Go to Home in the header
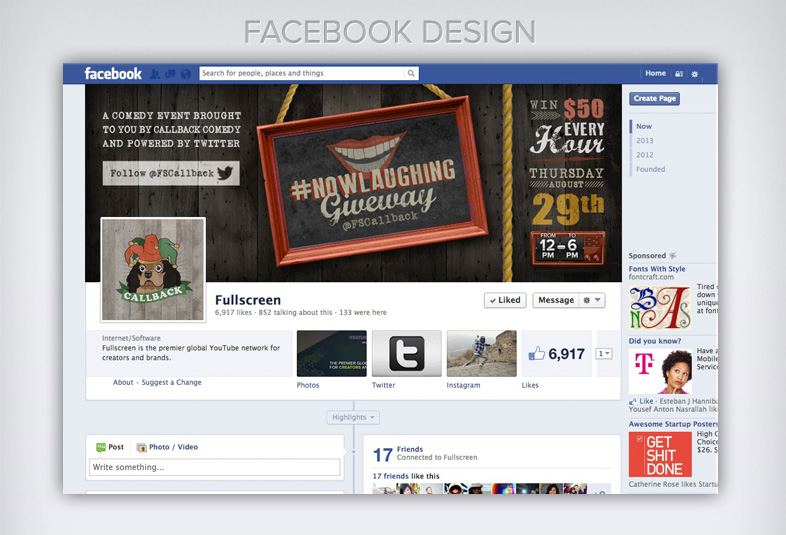This screenshot has height=535, width=786. [x=655, y=73]
